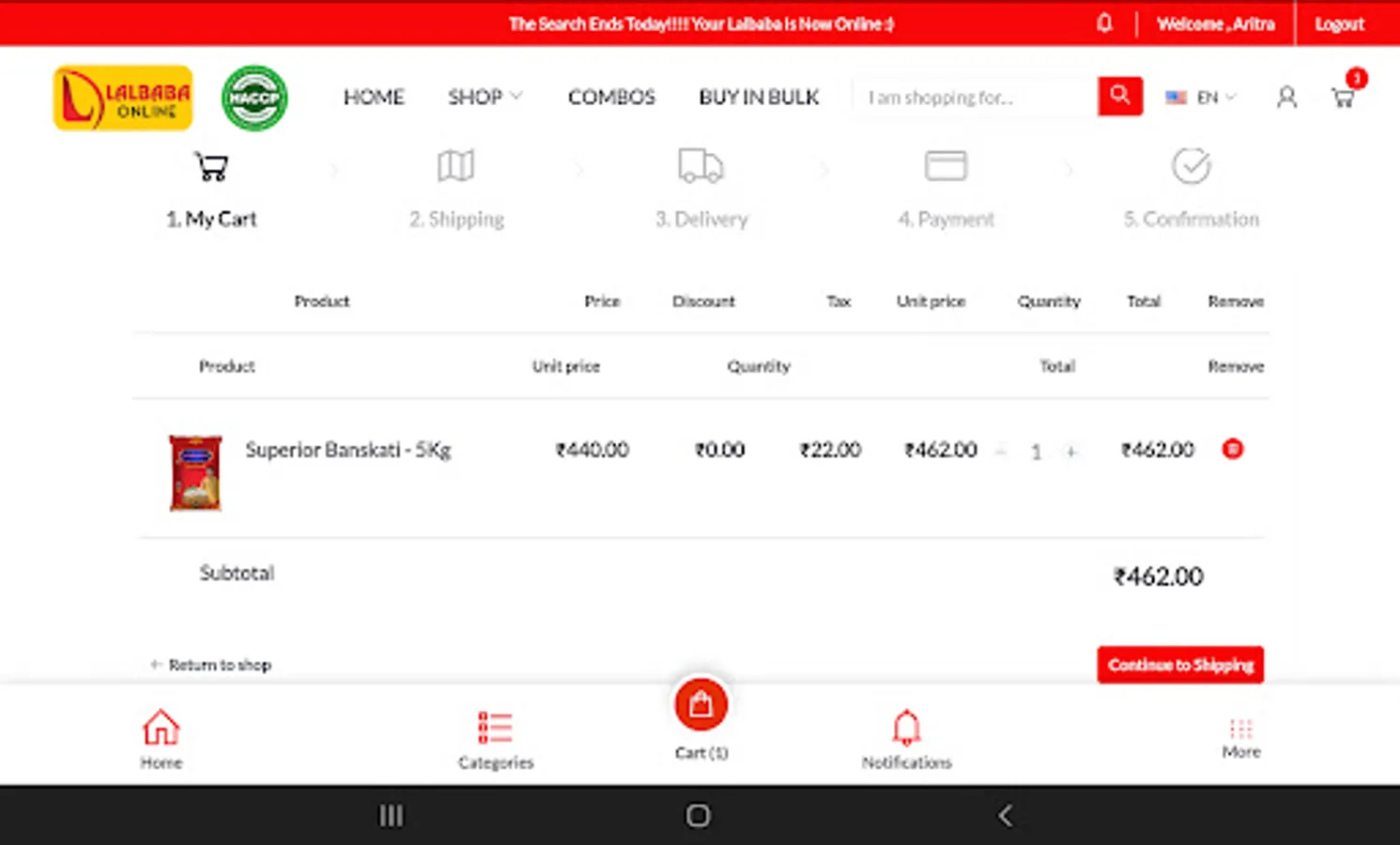Click the '2. Shipping' step label
Screen dimensions: 1400x845
point(456,219)
